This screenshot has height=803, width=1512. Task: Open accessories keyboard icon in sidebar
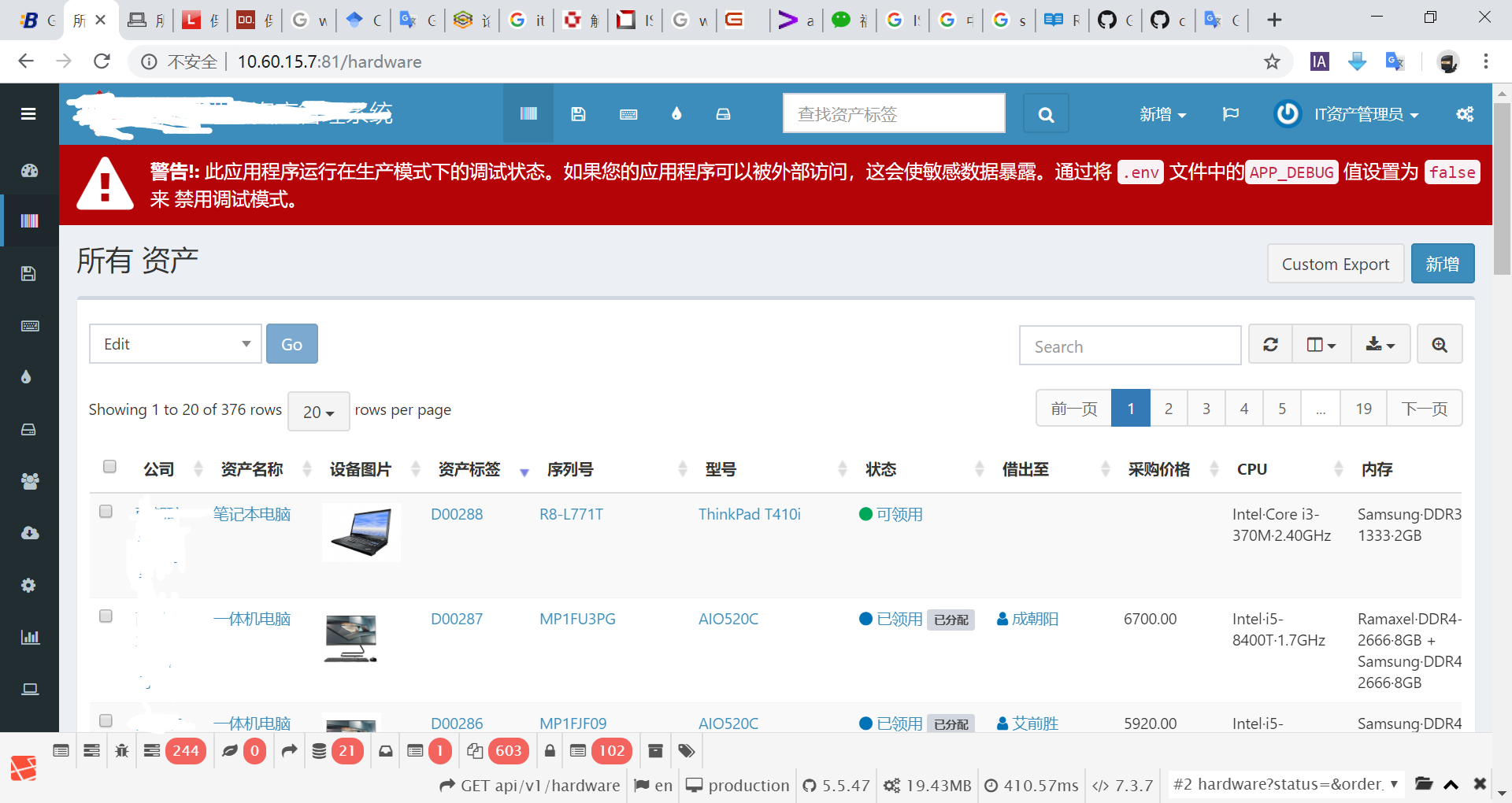click(x=29, y=326)
